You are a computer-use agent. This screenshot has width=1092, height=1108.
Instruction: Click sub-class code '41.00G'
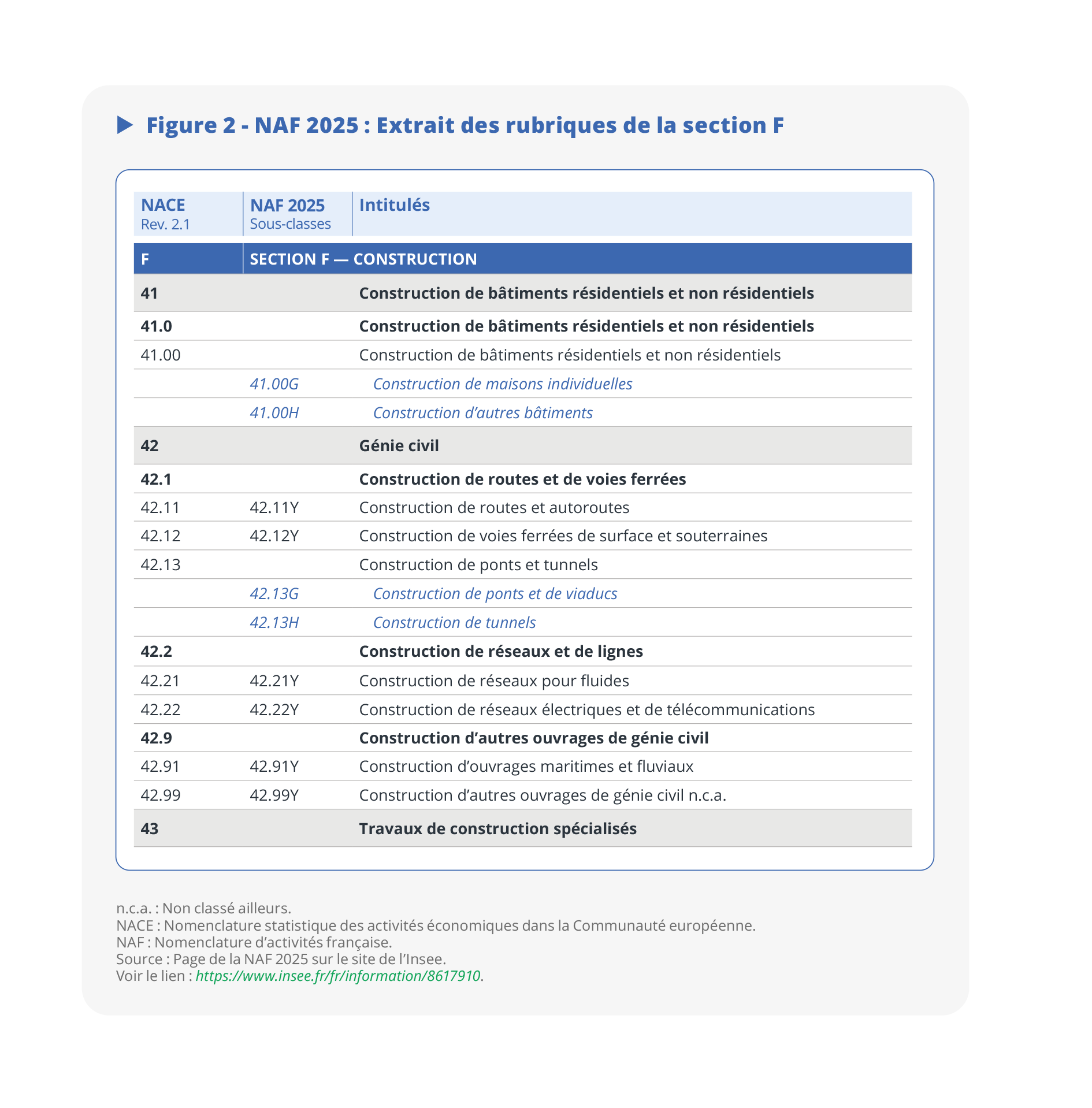(274, 384)
